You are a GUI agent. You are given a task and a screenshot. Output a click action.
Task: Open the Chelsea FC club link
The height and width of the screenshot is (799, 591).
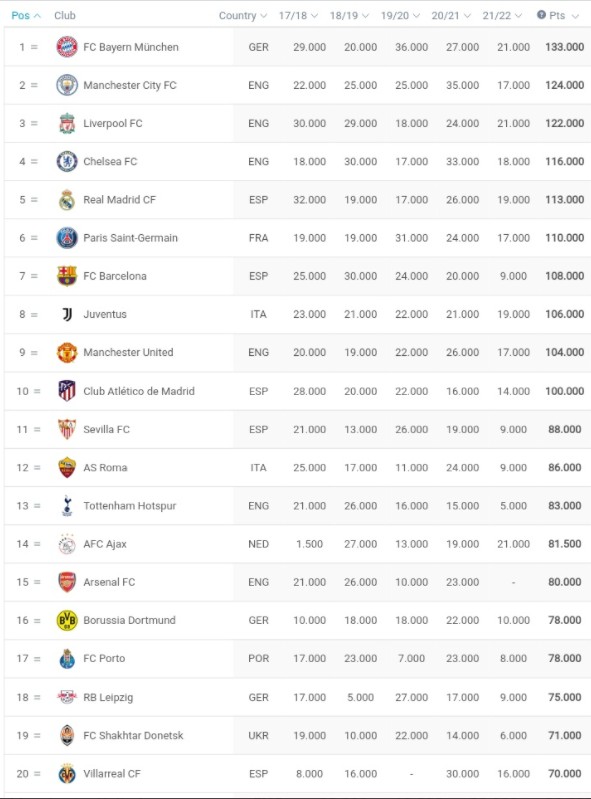click(x=110, y=162)
